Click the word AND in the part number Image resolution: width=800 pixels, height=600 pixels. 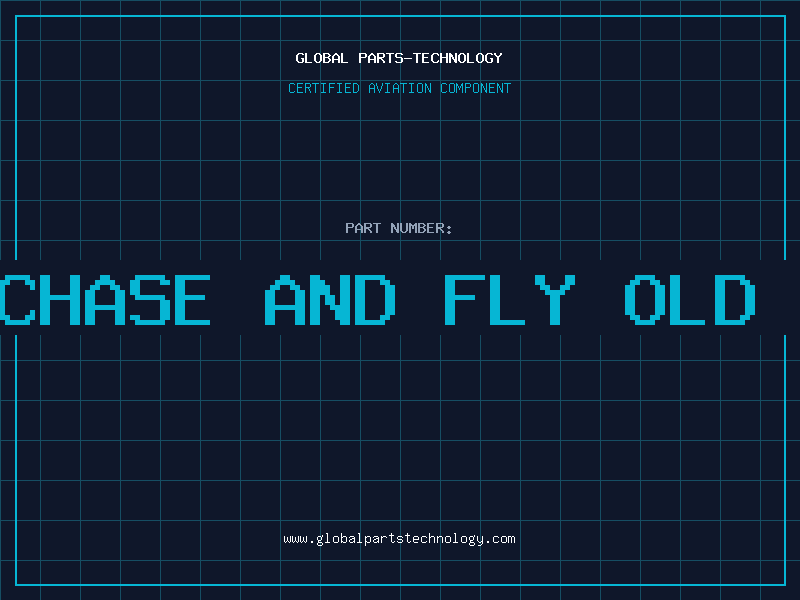tap(330, 299)
